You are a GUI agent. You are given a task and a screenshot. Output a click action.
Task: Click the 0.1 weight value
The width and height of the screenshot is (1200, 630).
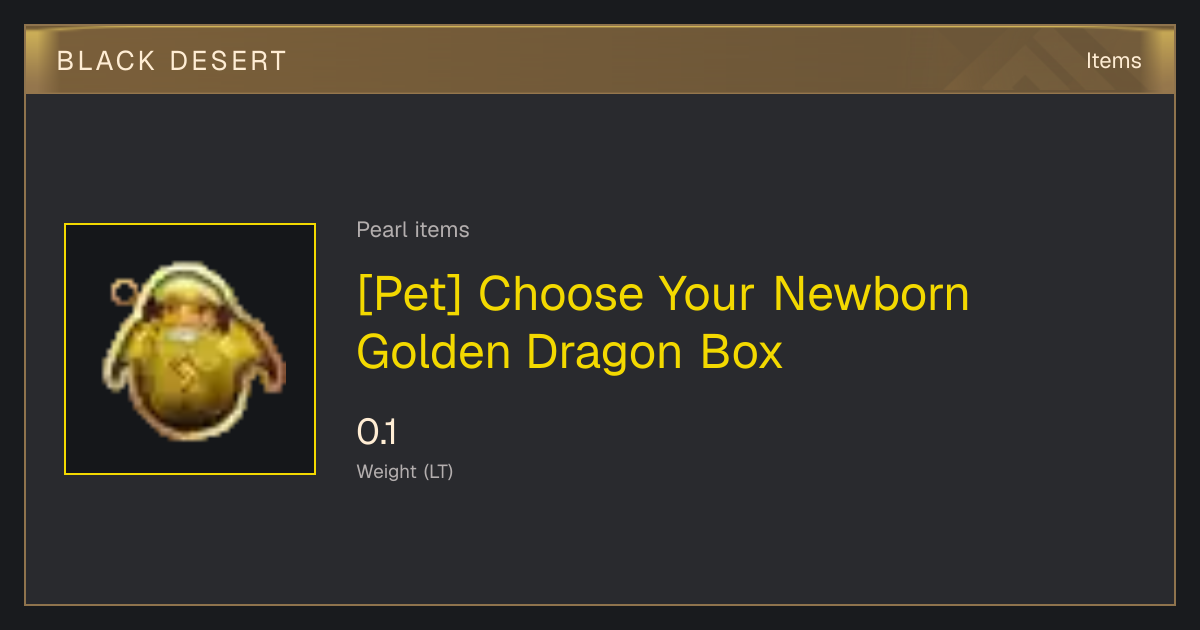[377, 433]
